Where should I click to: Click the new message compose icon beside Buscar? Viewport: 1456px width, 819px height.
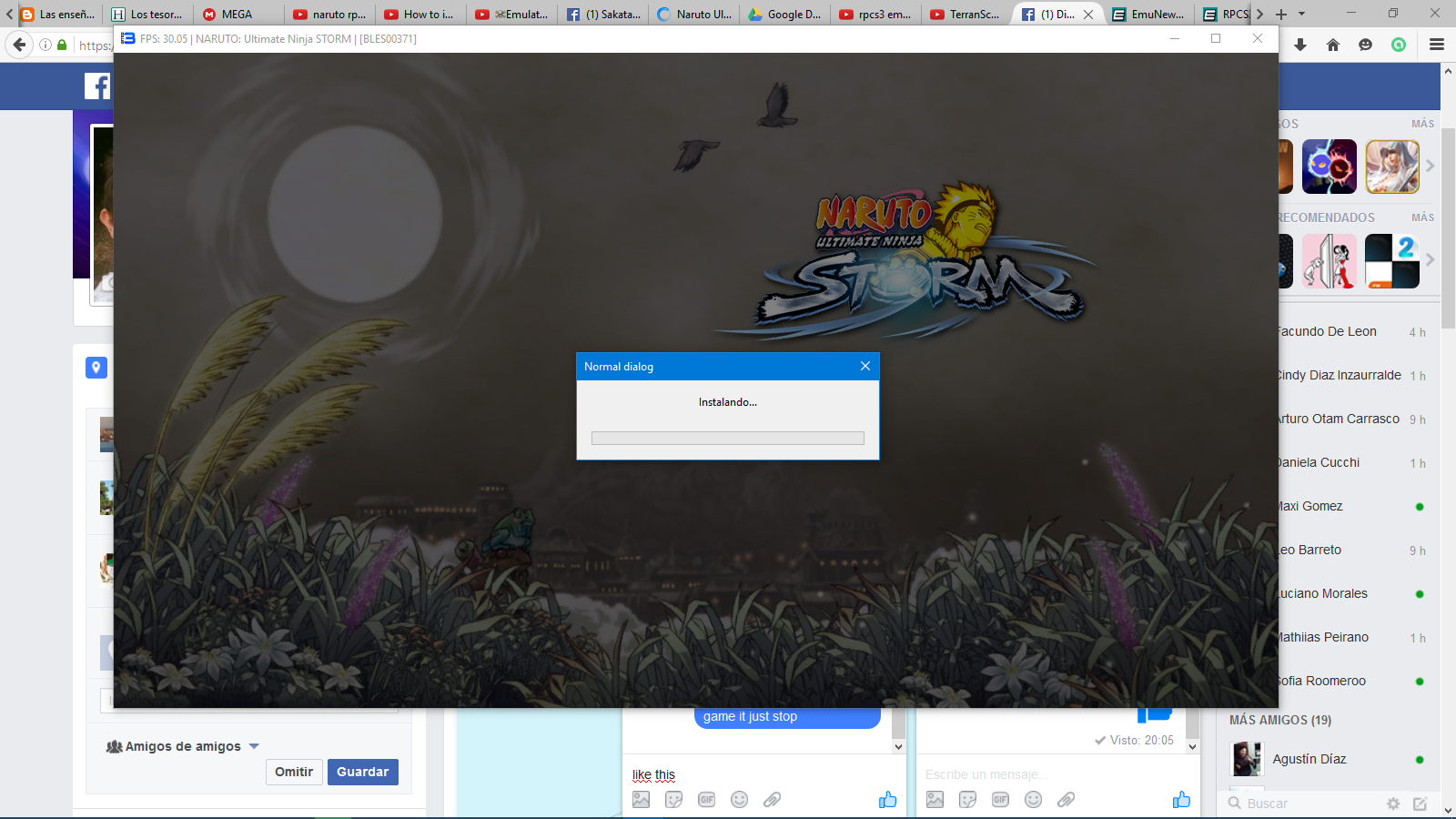1420,804
